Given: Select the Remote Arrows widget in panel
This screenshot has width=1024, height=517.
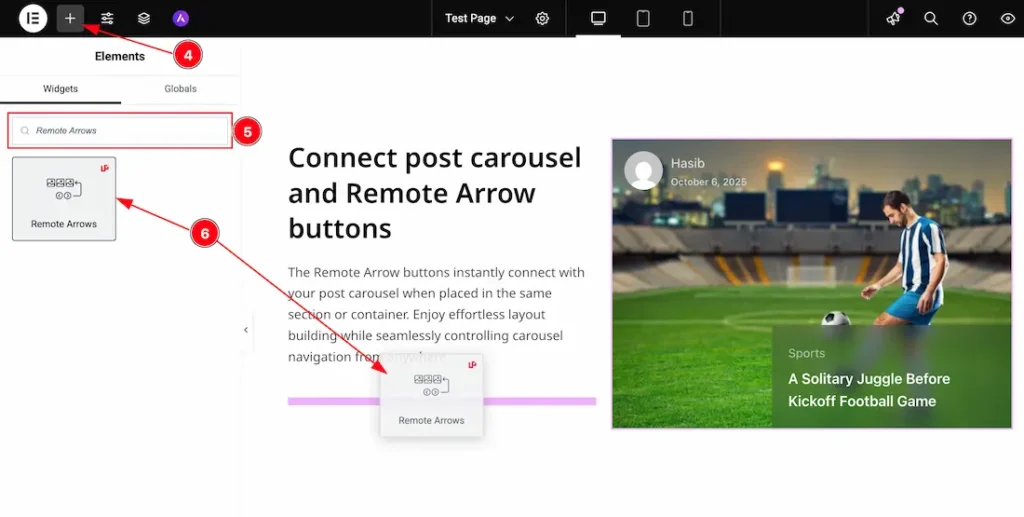Looking at the screenshot, I should coord(64,198).
